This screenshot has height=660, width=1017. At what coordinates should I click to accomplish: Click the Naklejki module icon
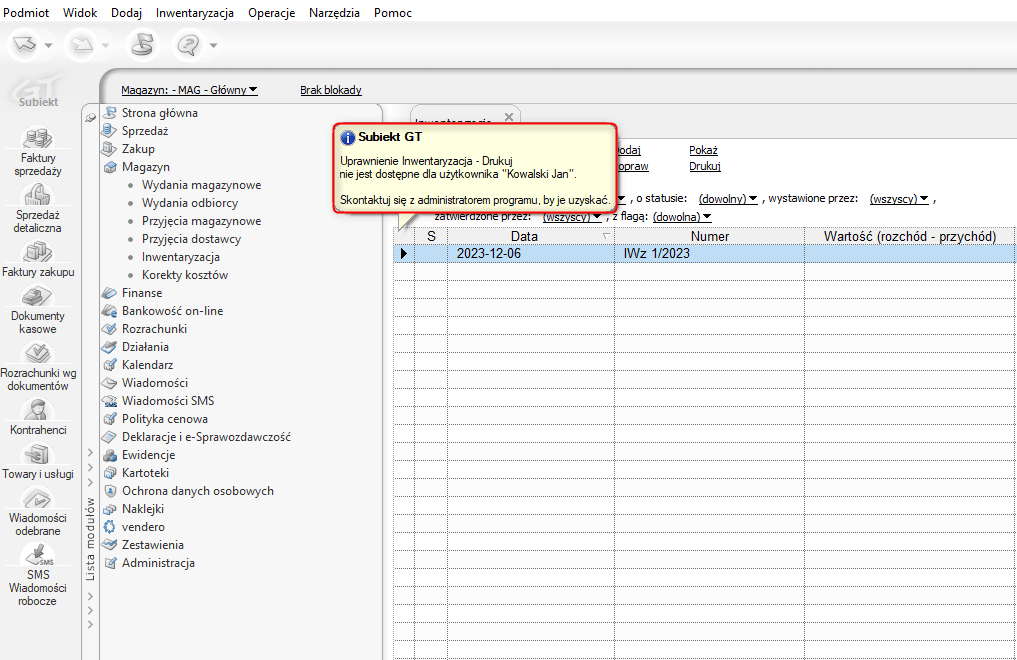pyautogui.click(x=110, y=510)
